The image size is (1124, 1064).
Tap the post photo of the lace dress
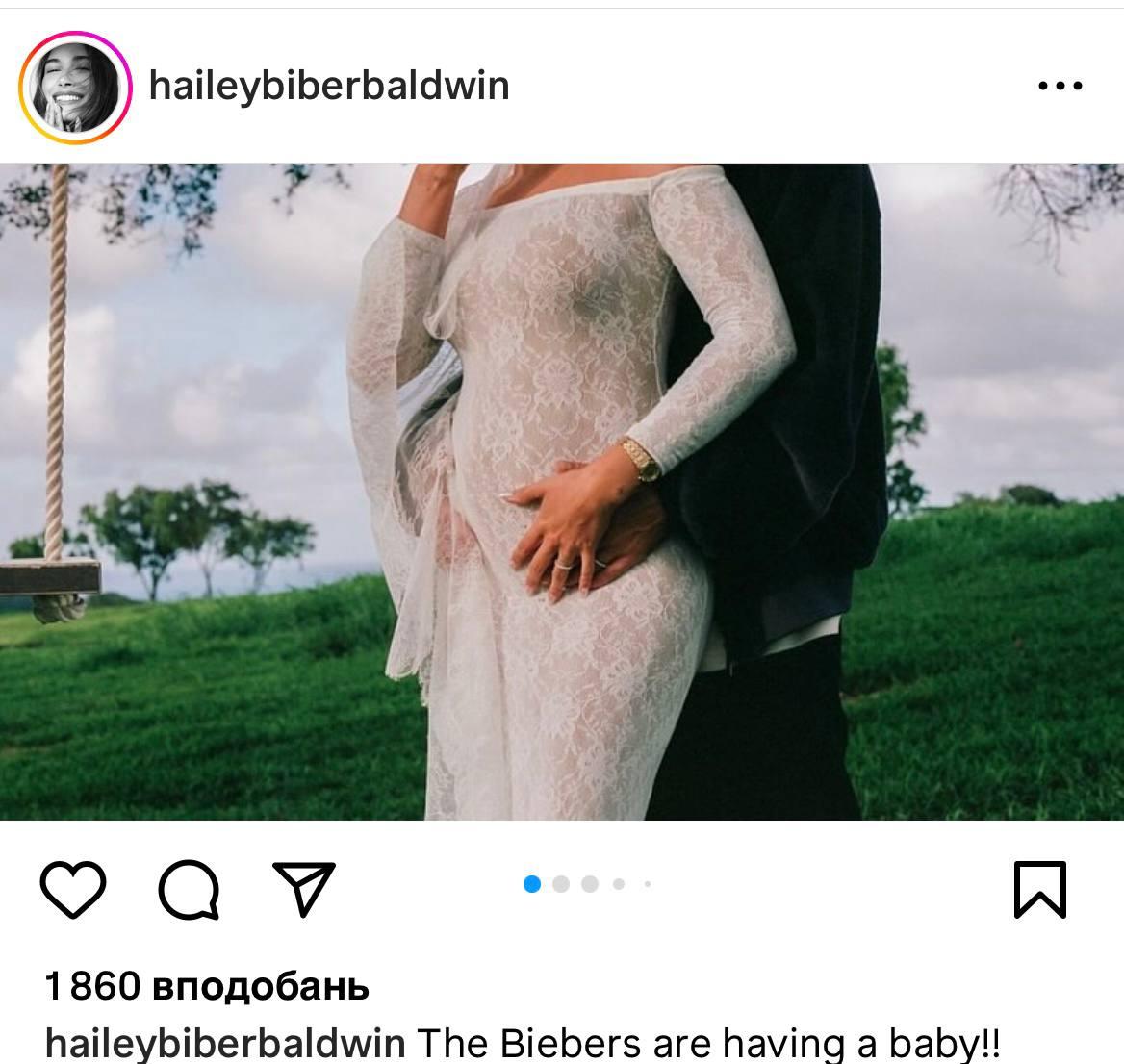(x=562, y=492)
